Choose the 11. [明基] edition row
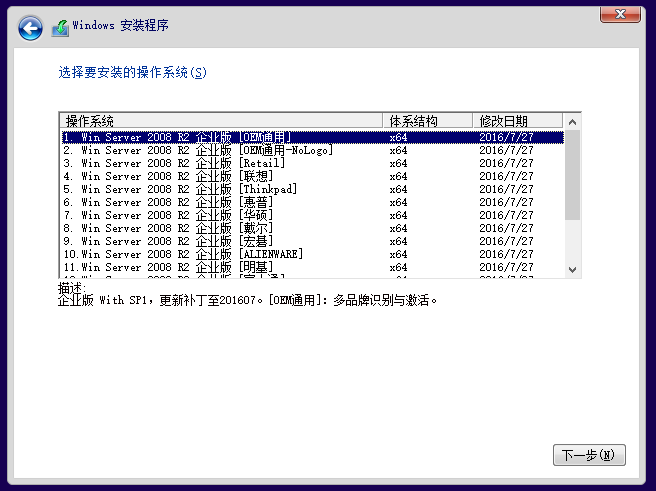 (x=313, y=267)
